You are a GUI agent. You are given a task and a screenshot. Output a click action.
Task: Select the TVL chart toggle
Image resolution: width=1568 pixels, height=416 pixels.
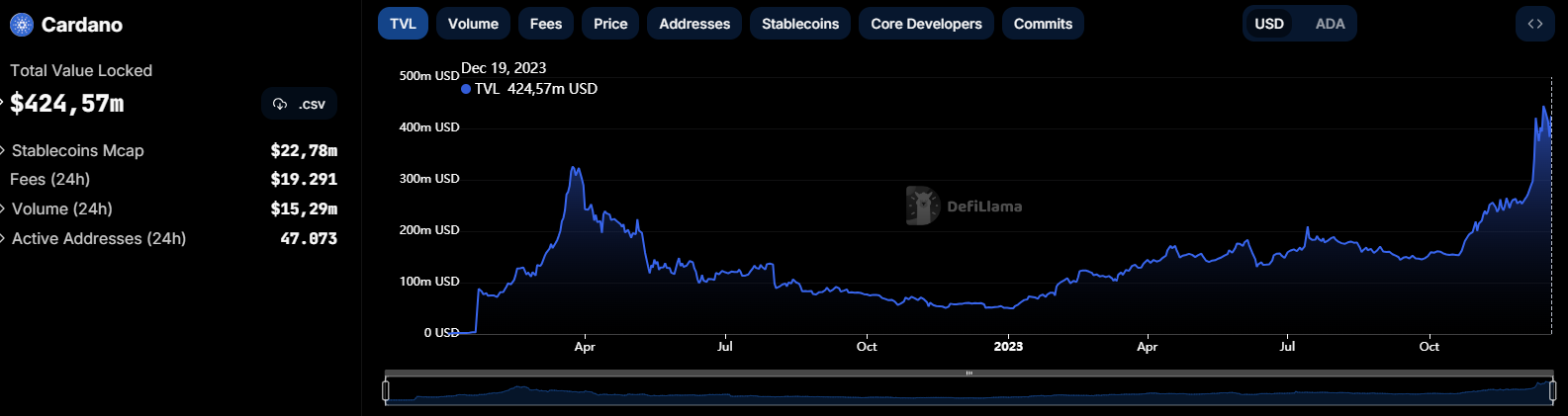403,24
